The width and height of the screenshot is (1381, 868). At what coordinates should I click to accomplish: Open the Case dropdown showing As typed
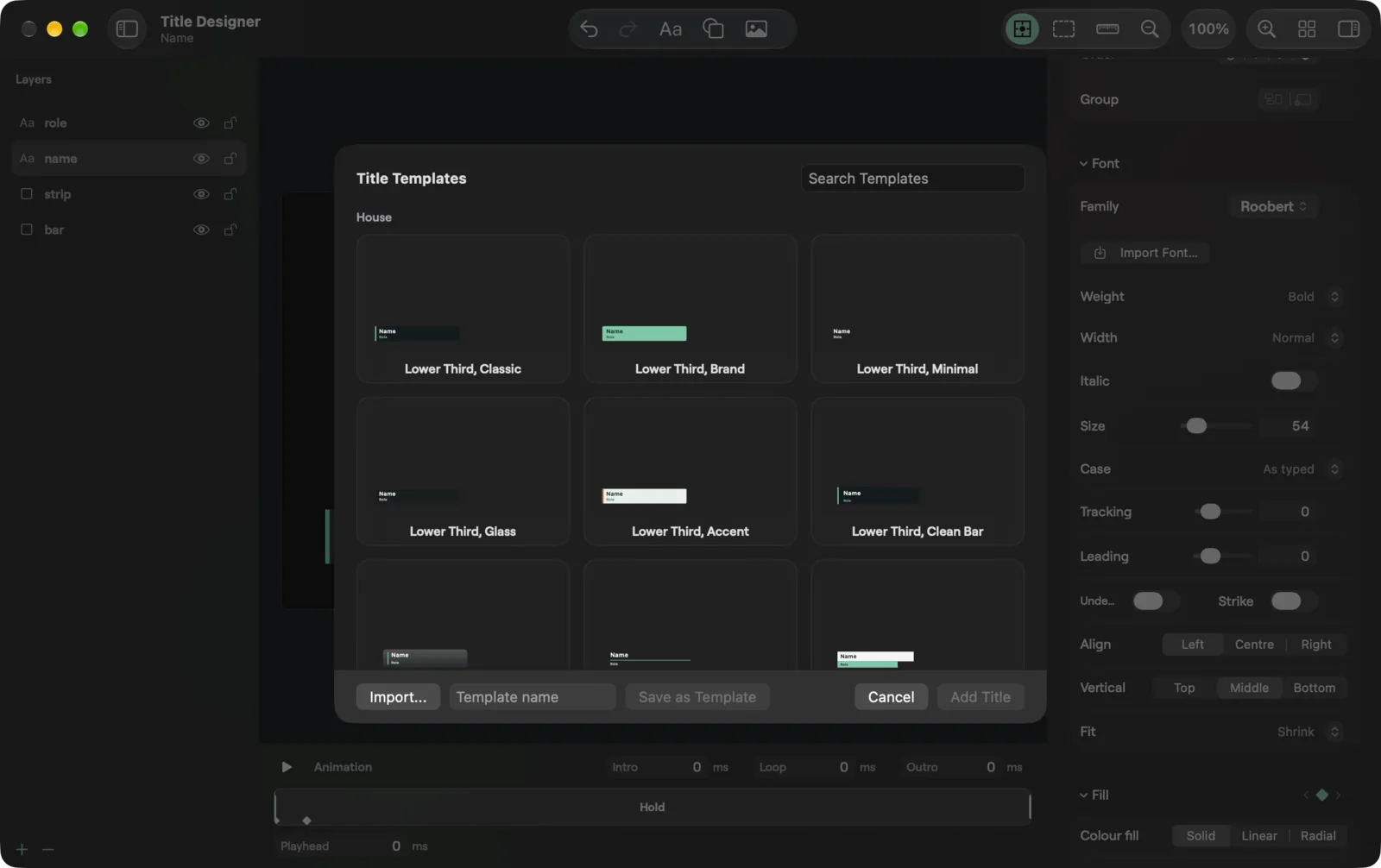pos(1301,469)
